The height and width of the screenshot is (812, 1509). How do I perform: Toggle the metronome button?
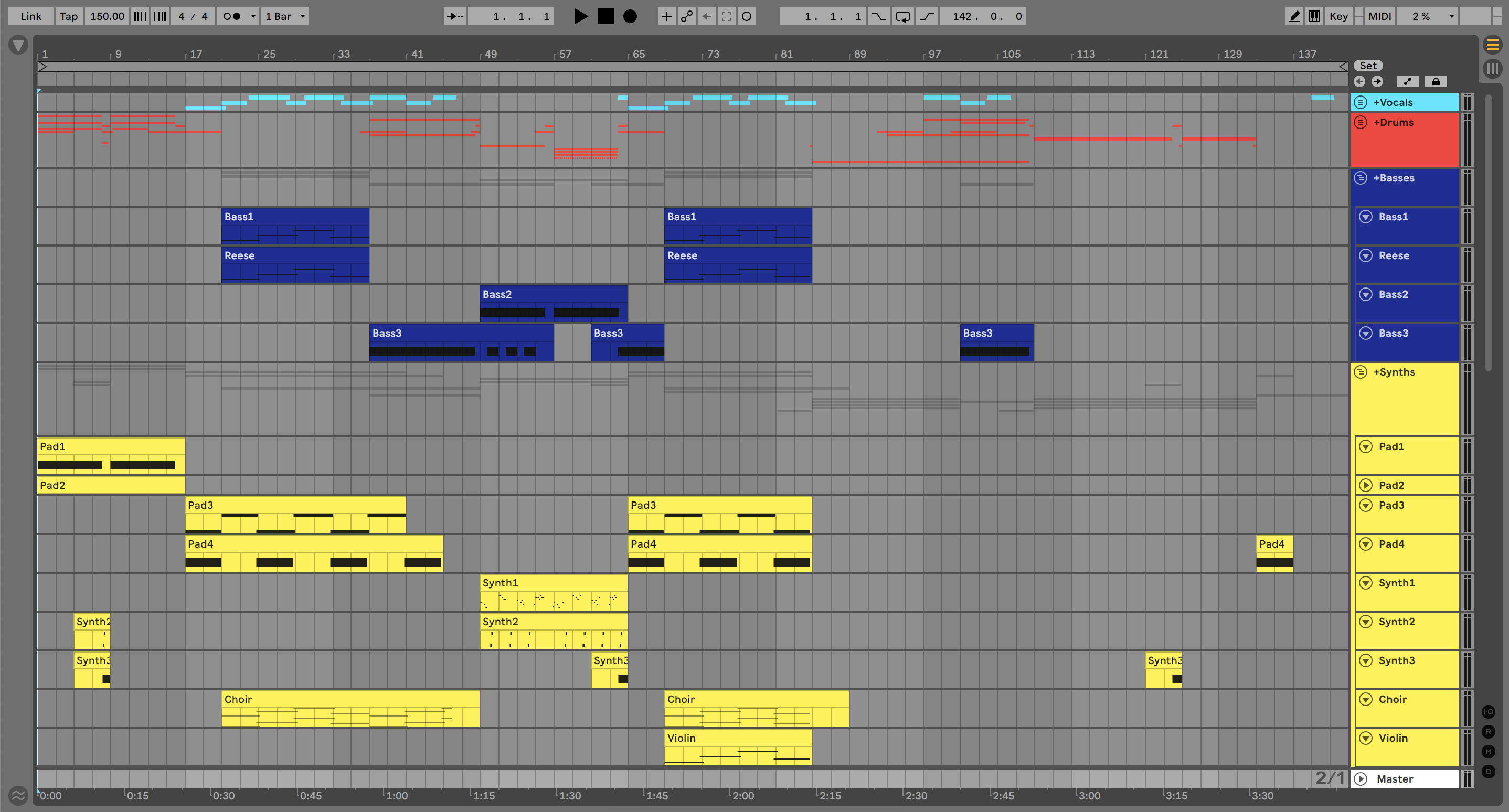tap(232, 16)
